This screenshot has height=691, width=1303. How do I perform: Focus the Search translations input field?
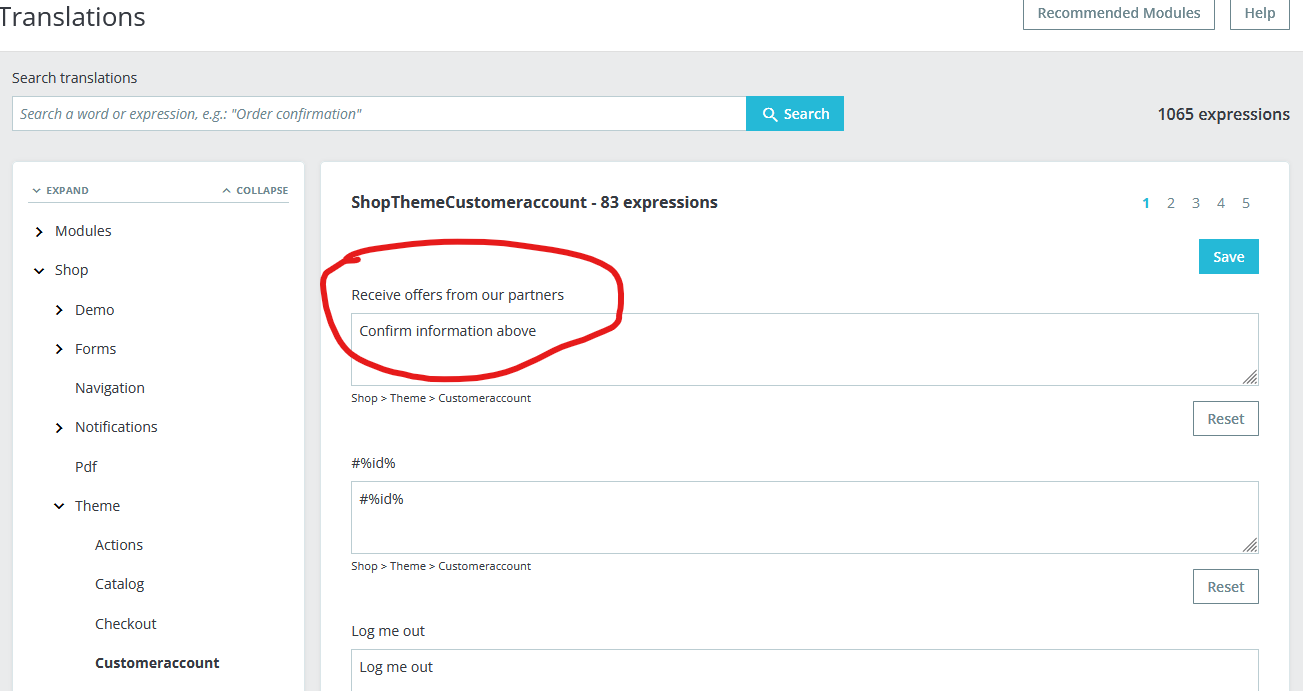tap(379, 114)
